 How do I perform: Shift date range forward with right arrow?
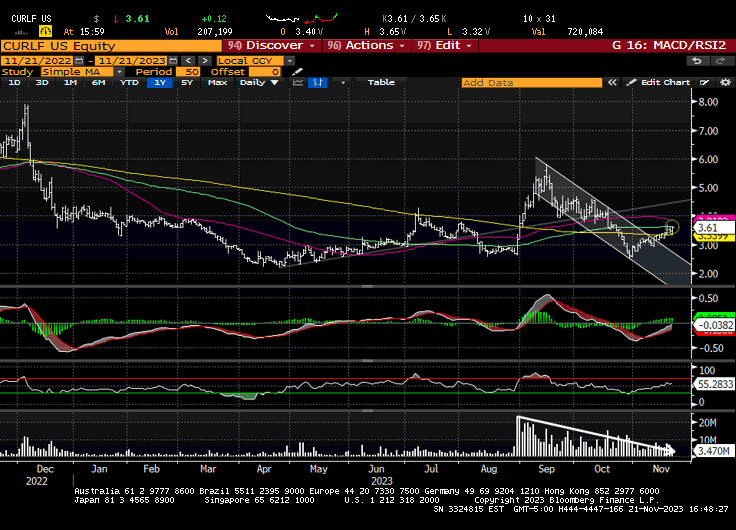click(x=205, y=61)
